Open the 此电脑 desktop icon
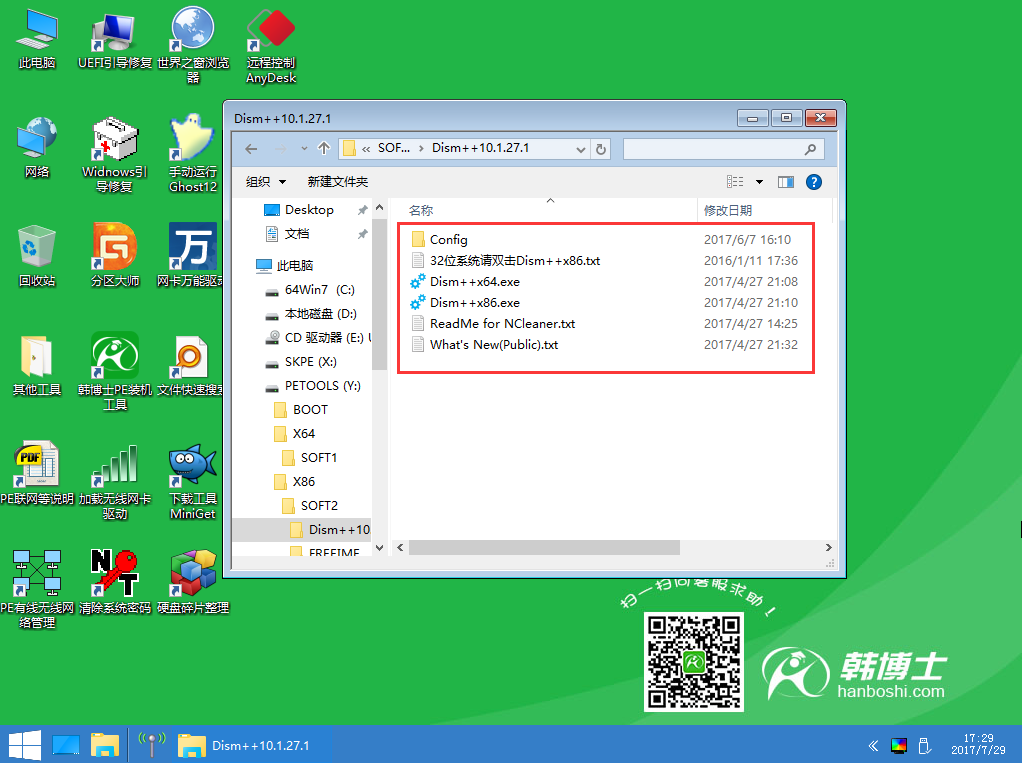The image size is (1022, 763). pos(37,39)
